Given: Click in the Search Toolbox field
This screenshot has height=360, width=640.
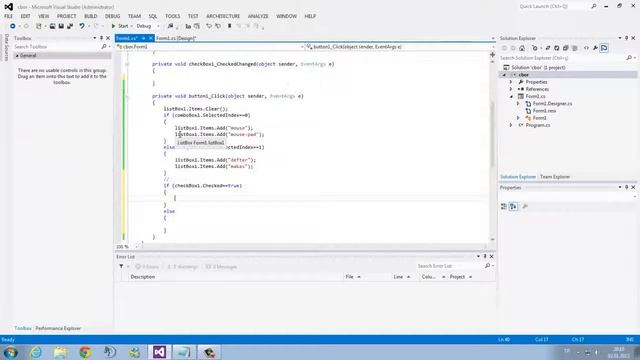Looking at the screenshot, I should [58, 47].
